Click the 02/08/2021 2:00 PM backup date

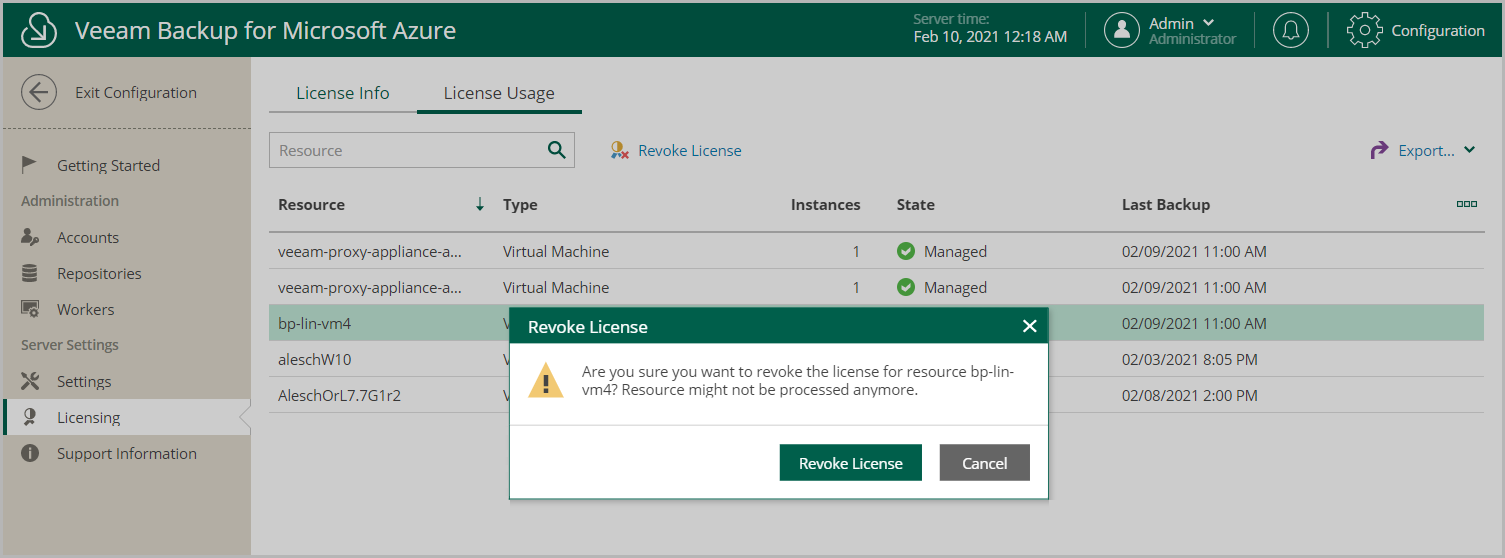pyautogui.click(x=1190, y=395)
